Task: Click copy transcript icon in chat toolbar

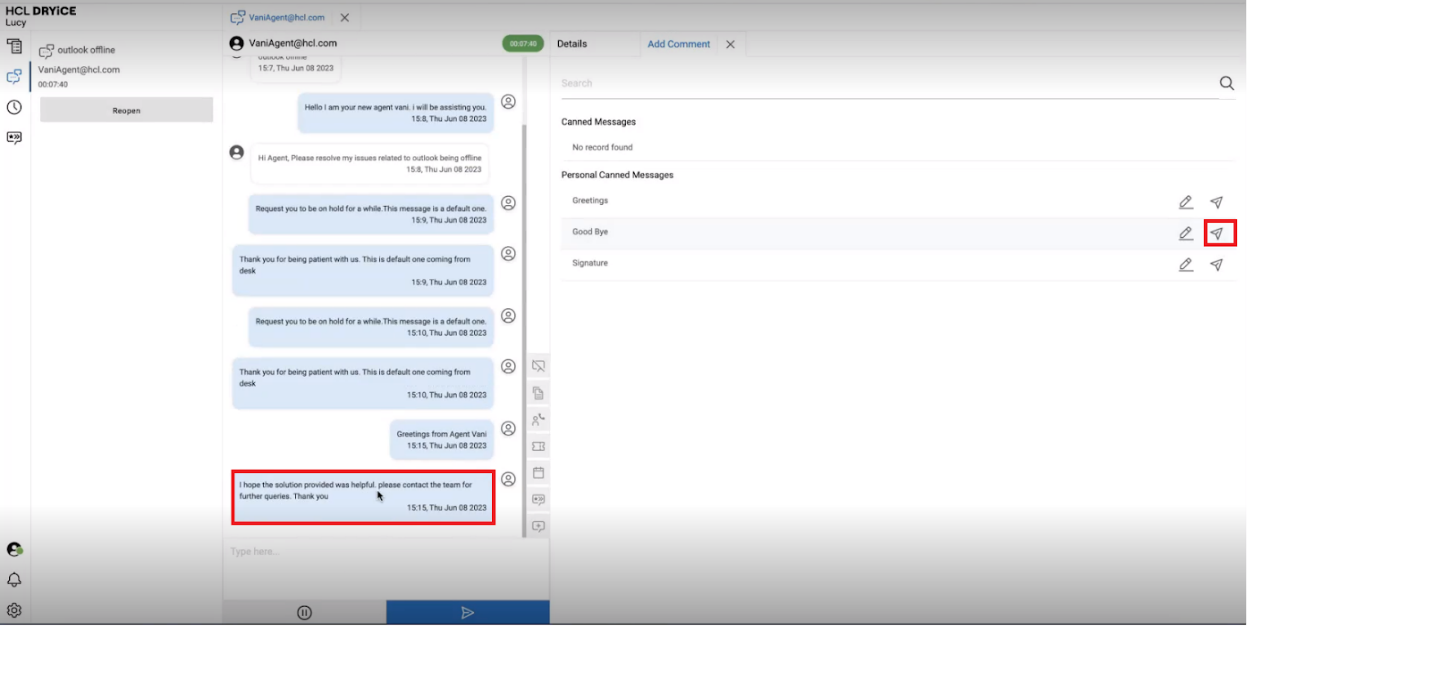Action: coord(538,393)
